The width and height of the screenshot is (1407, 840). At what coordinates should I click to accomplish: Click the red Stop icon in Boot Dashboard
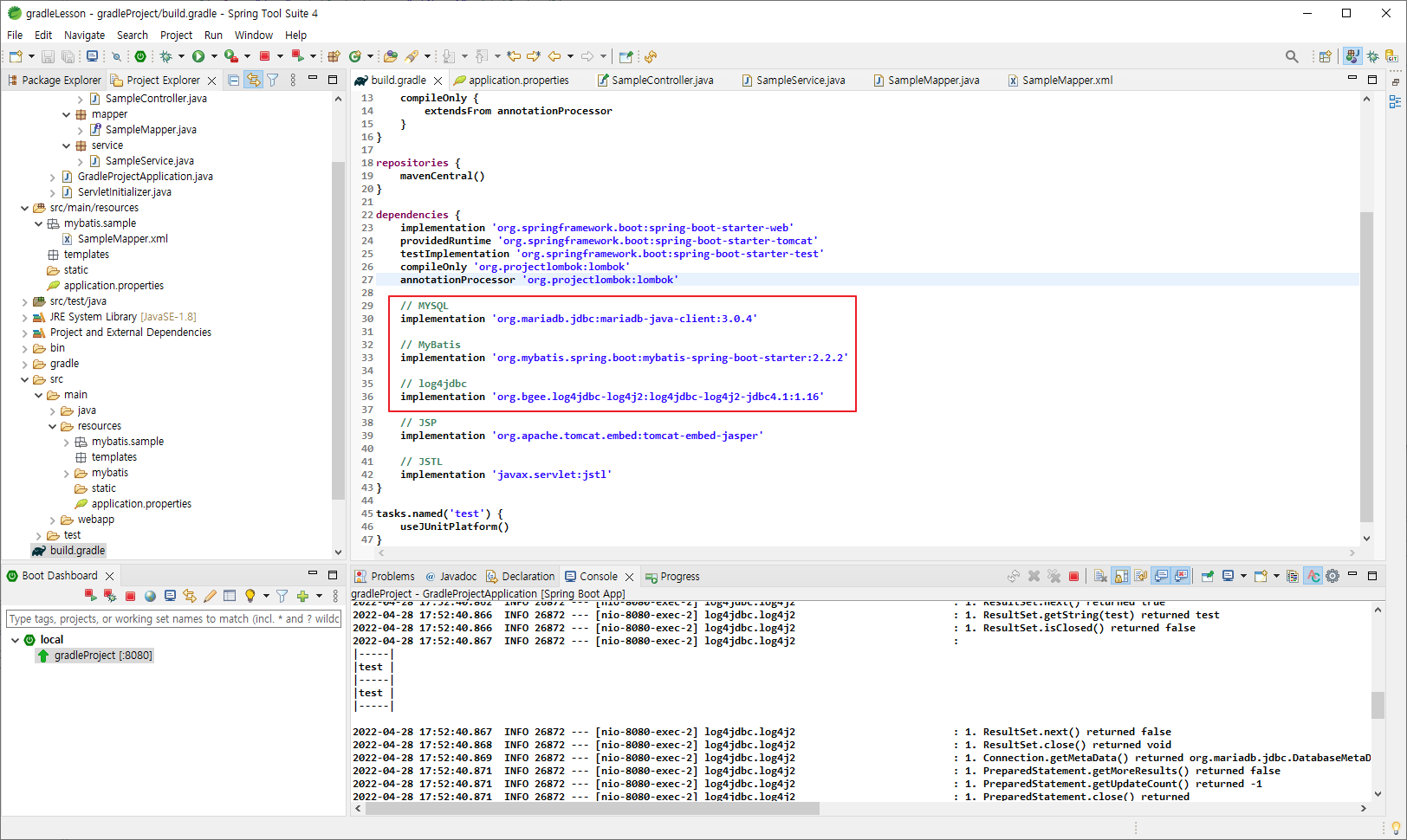point(130,596)
